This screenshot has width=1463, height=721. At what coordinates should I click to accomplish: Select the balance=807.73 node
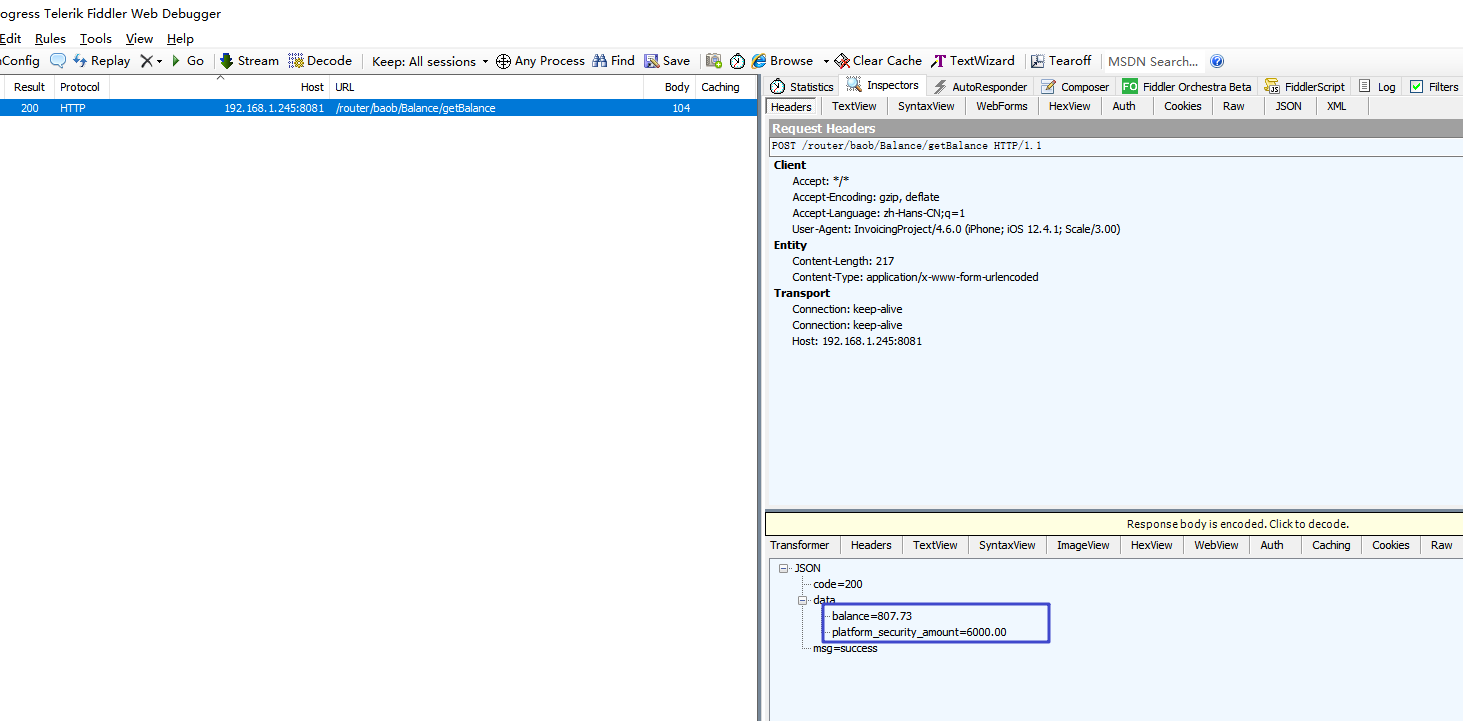tap(872, 616)
